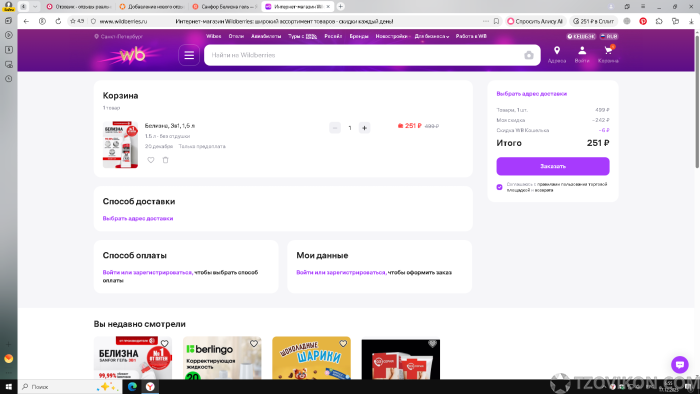700x394 pixels.
Task: Open the Бренды header link
Action: coord(359,37)
